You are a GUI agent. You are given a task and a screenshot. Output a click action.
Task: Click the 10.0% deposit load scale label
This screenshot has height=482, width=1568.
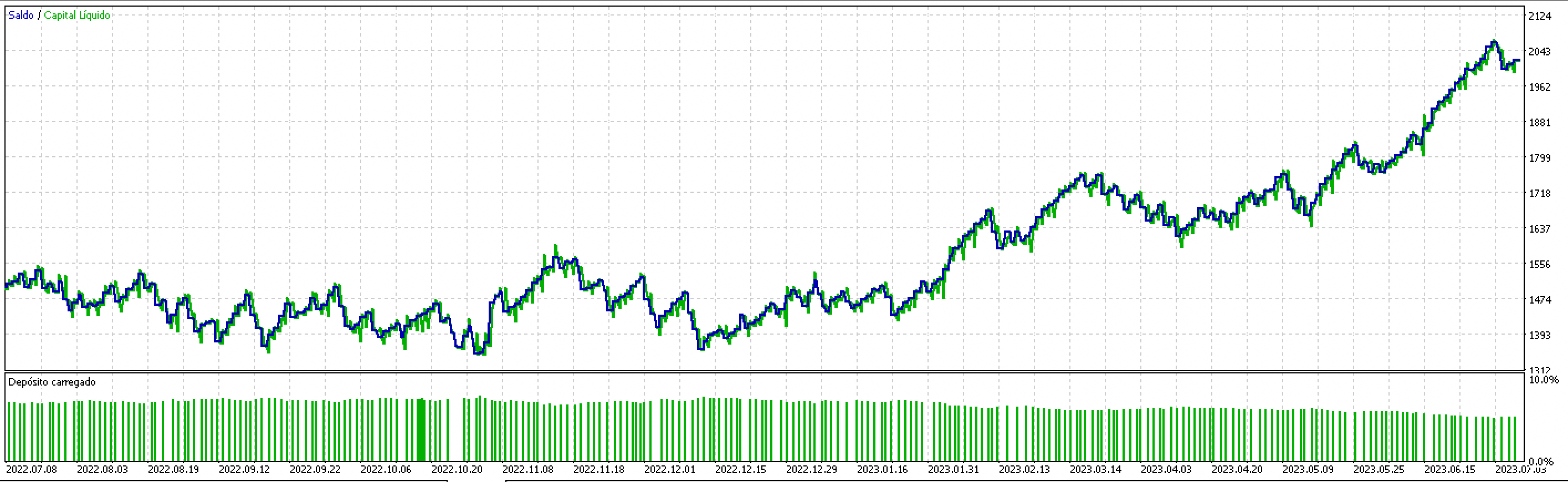pos(1544,380)
